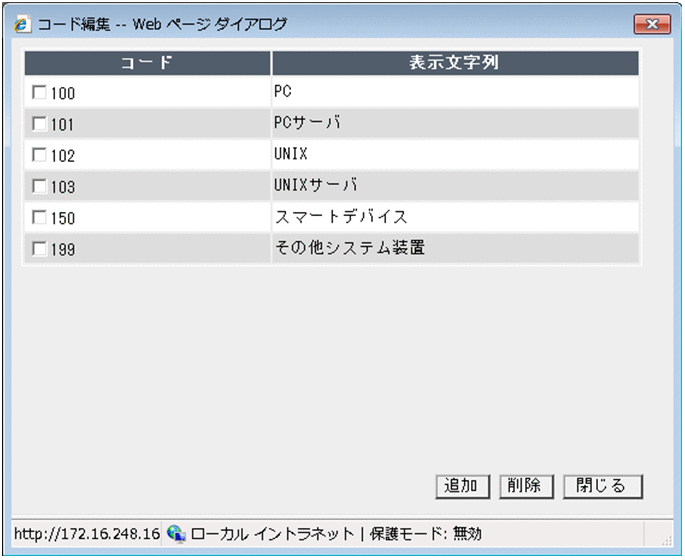
Task: Click the resize grip in status bar corner
Action: 667,541
